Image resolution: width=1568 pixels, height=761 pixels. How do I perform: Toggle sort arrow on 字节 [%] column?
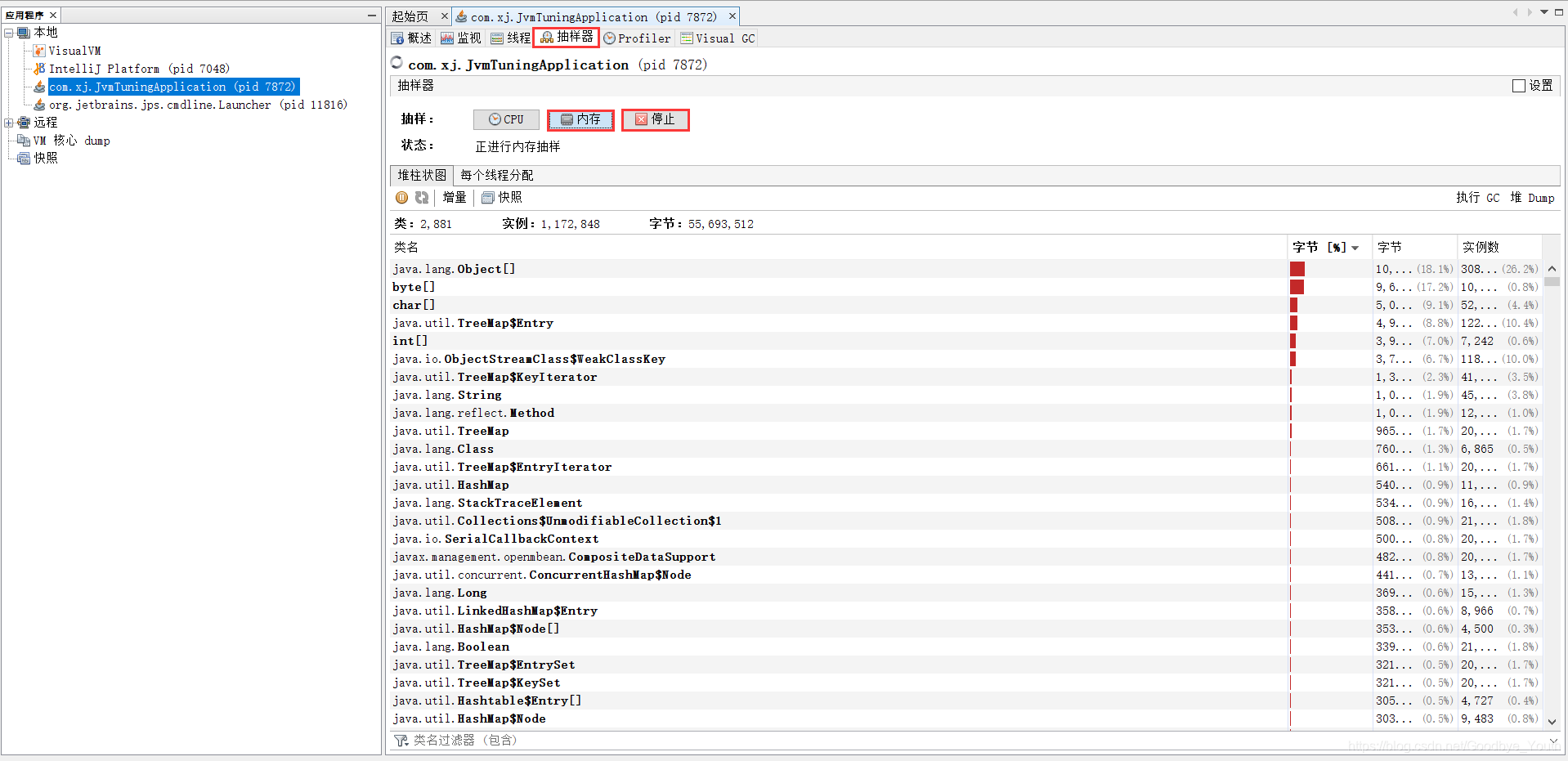click(x=1355, y=248)
